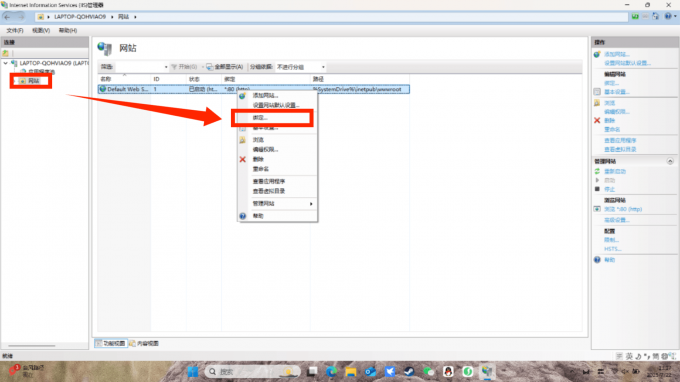The height and width of the screenshot is (382, 680).
Task: Click the black Stop (停止) square icon in Actions pane
Action: (597, 189)
